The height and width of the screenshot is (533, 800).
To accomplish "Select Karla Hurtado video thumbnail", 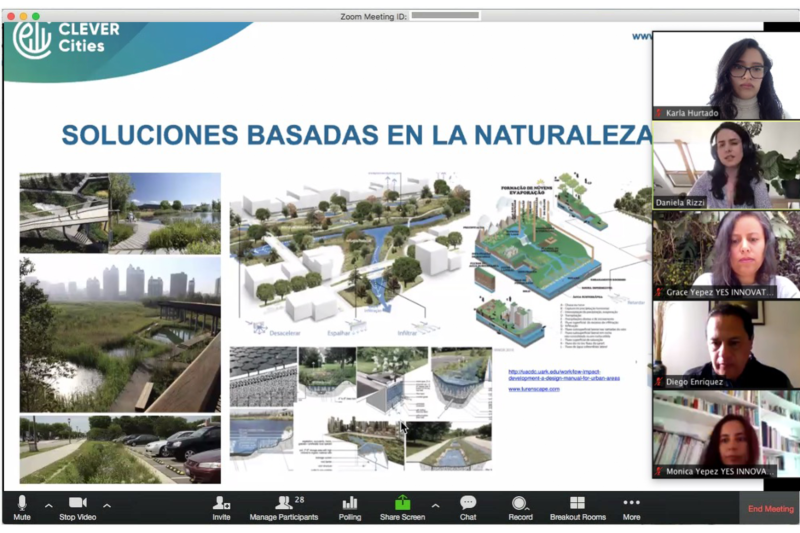I will click(x=726, y=75).
